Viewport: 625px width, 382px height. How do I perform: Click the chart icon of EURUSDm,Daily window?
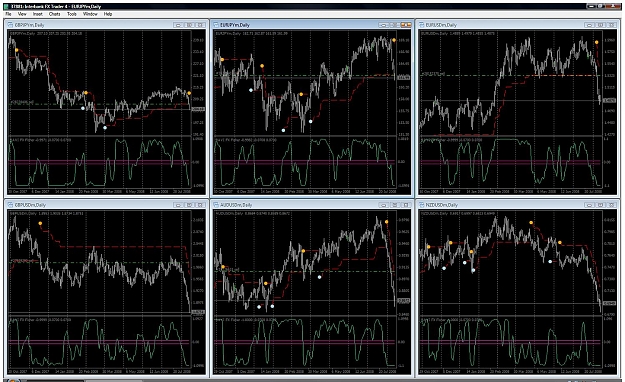point(422,25)
